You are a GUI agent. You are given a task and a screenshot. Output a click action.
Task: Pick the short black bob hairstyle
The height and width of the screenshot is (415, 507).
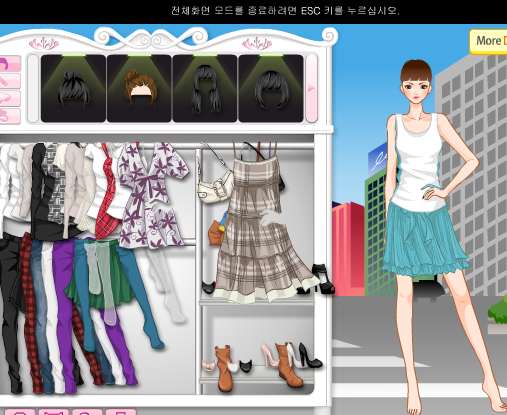point(271,89)
